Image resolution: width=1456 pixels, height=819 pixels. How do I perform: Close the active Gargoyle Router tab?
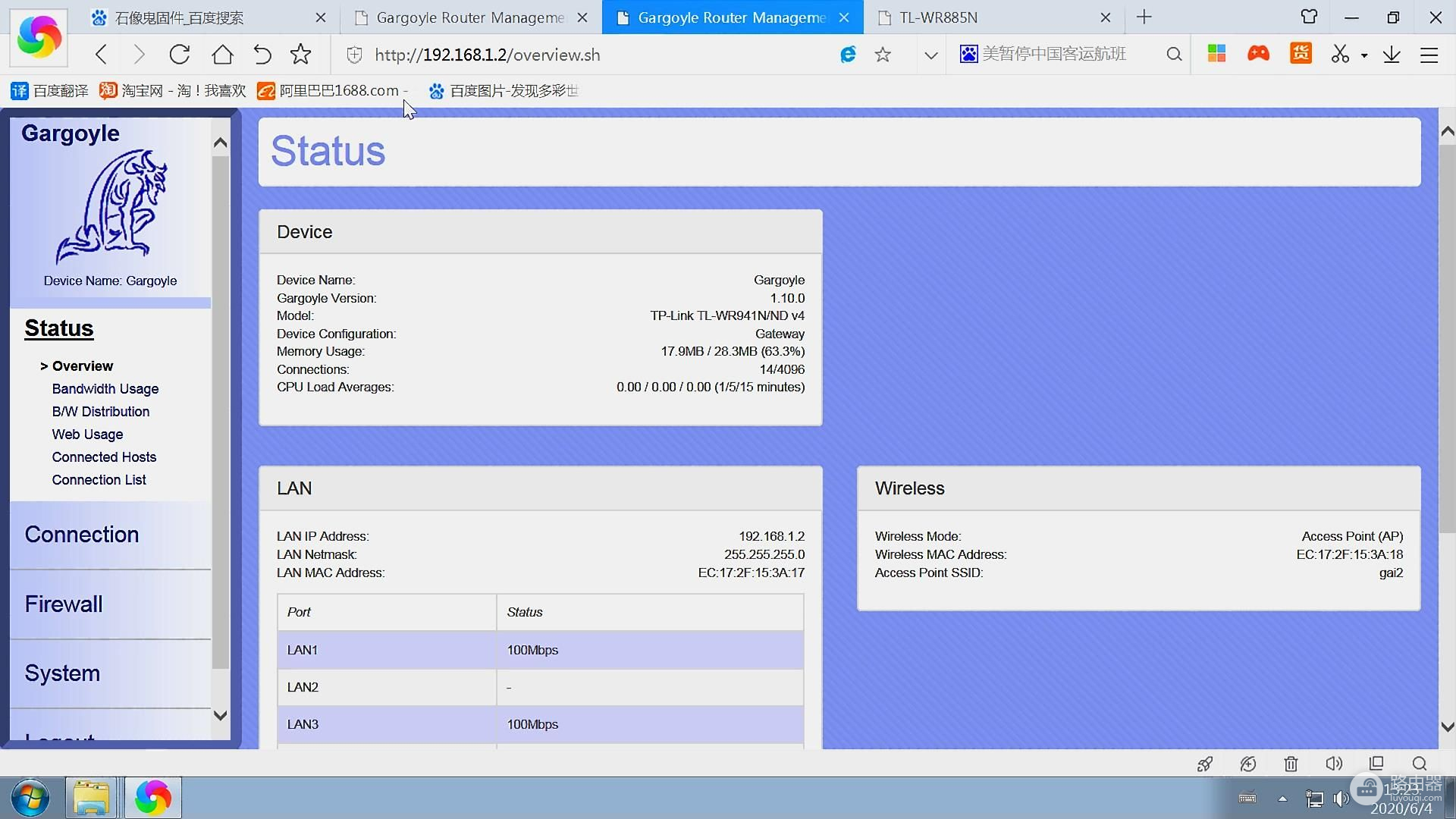pyautogui.click(x=844, y=17)
